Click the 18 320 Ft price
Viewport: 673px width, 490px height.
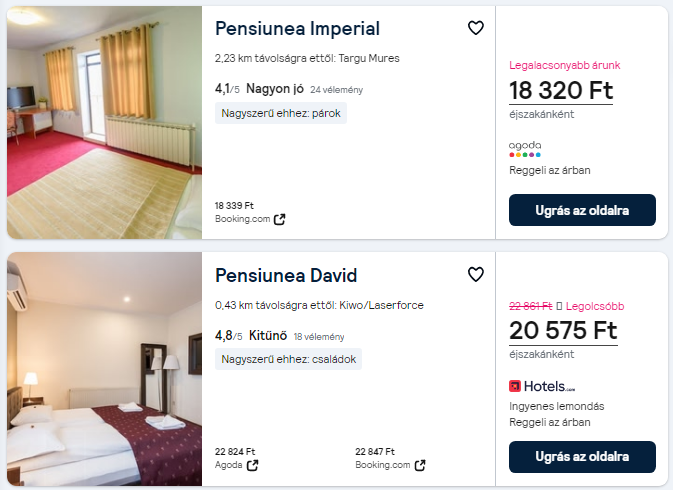tap(560, 91)
